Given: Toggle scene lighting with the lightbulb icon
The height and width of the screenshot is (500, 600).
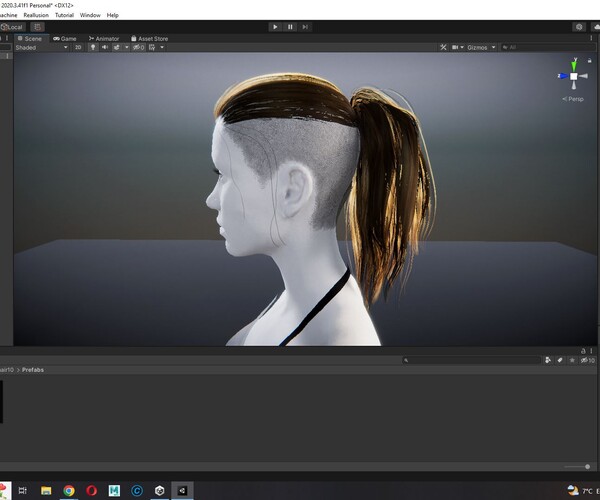Looking at the screenshot, I should 93,47.
